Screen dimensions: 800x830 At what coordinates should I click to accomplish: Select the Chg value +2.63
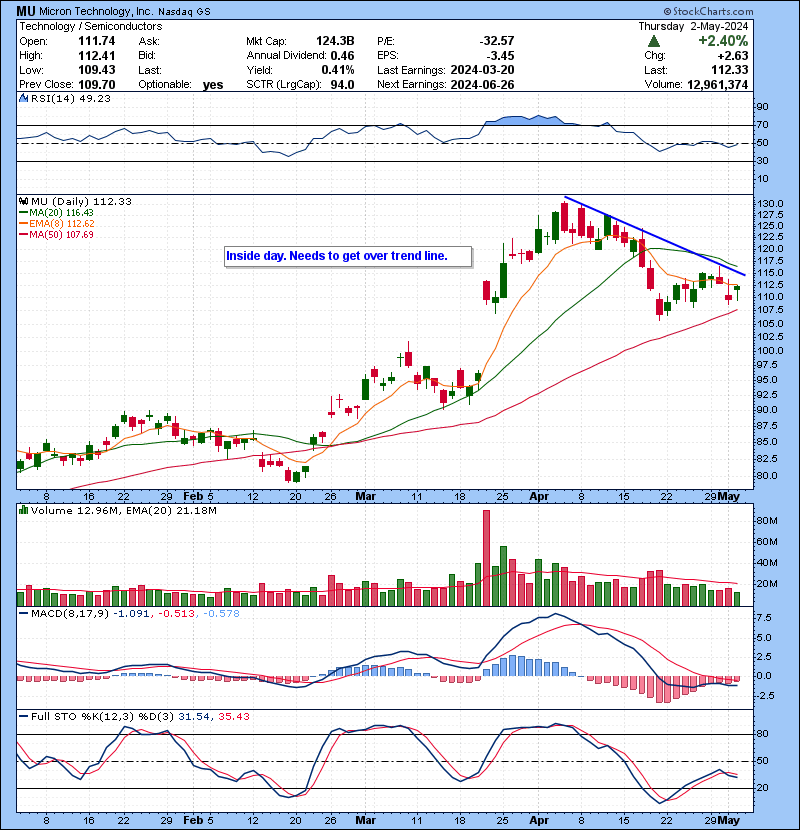point(733,56)
